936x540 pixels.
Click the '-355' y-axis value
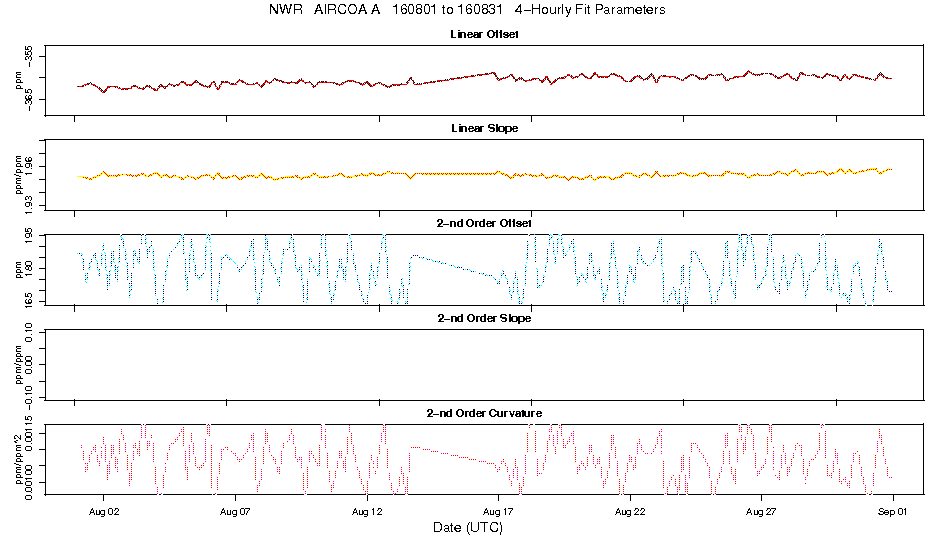tap(29, 56)
